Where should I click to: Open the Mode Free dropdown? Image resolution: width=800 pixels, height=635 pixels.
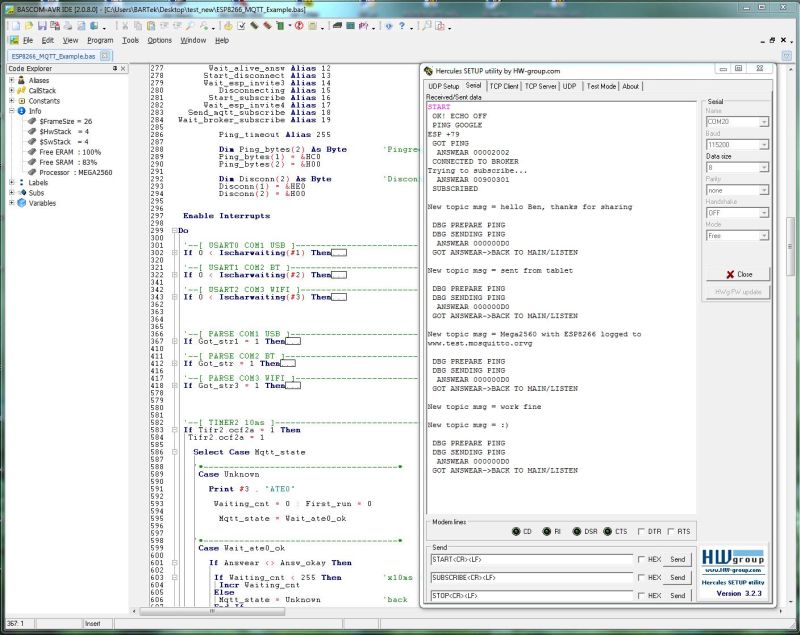[x=764, y=236]
